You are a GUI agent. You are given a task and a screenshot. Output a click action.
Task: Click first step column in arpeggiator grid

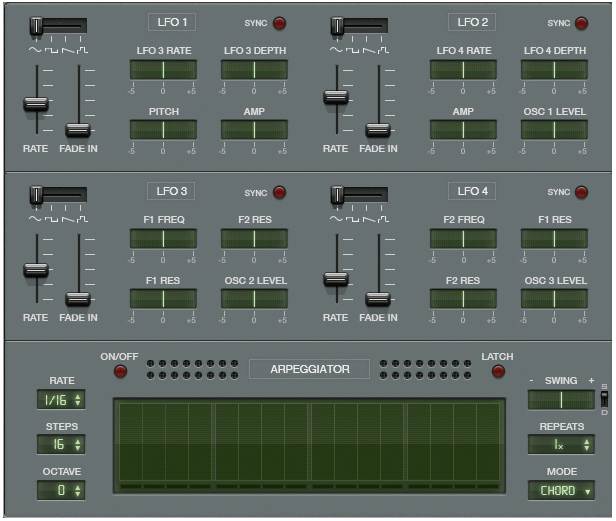pyautogui.click(x=131, y=442)
